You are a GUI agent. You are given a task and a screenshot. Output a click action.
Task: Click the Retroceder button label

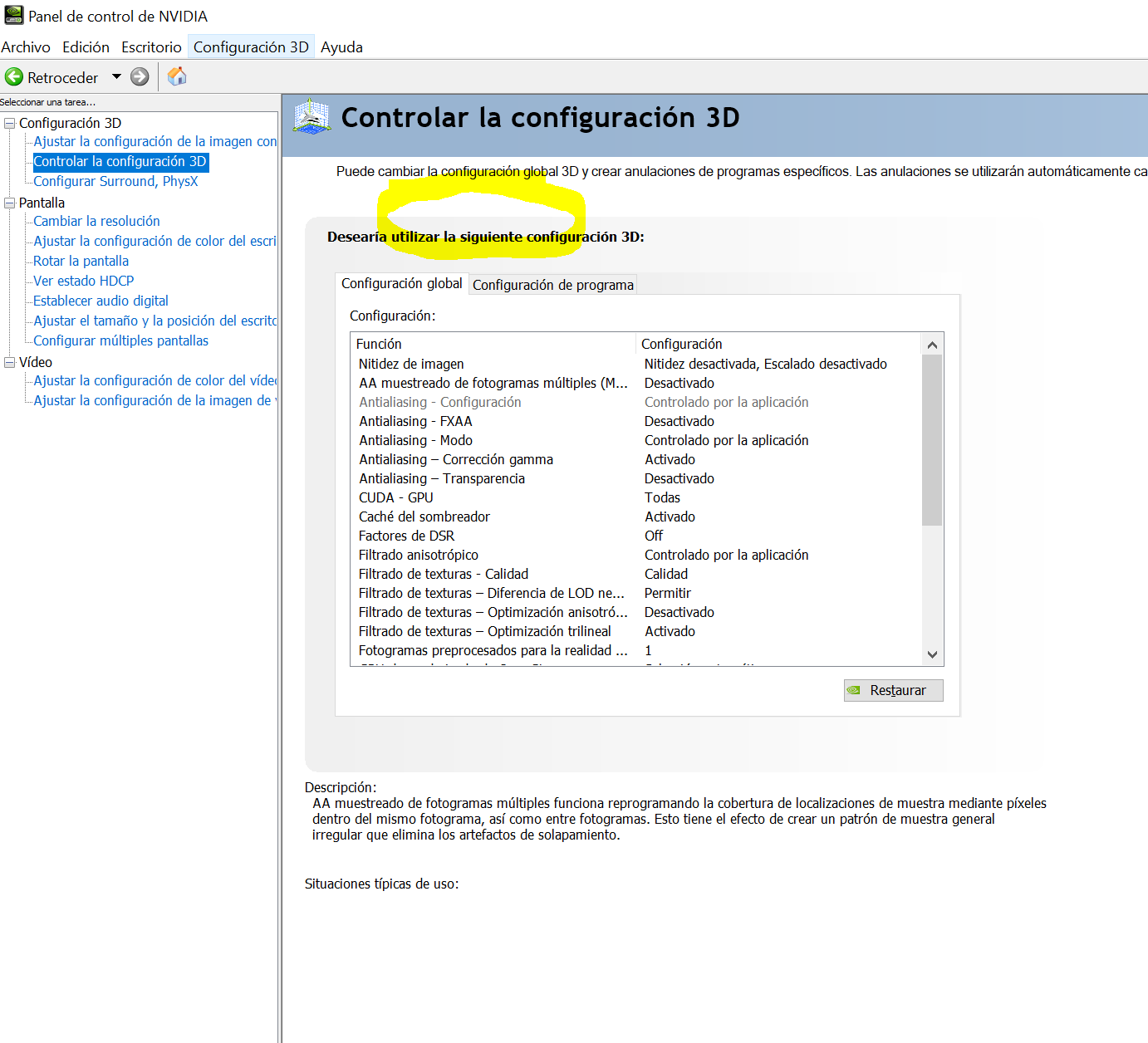63,77
